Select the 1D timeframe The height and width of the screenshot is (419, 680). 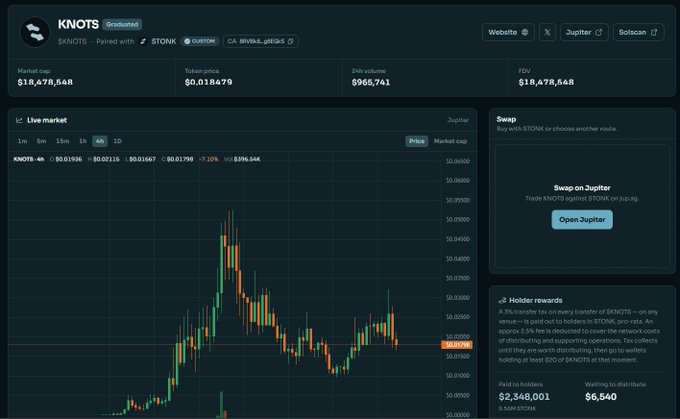tap(117, 141)
